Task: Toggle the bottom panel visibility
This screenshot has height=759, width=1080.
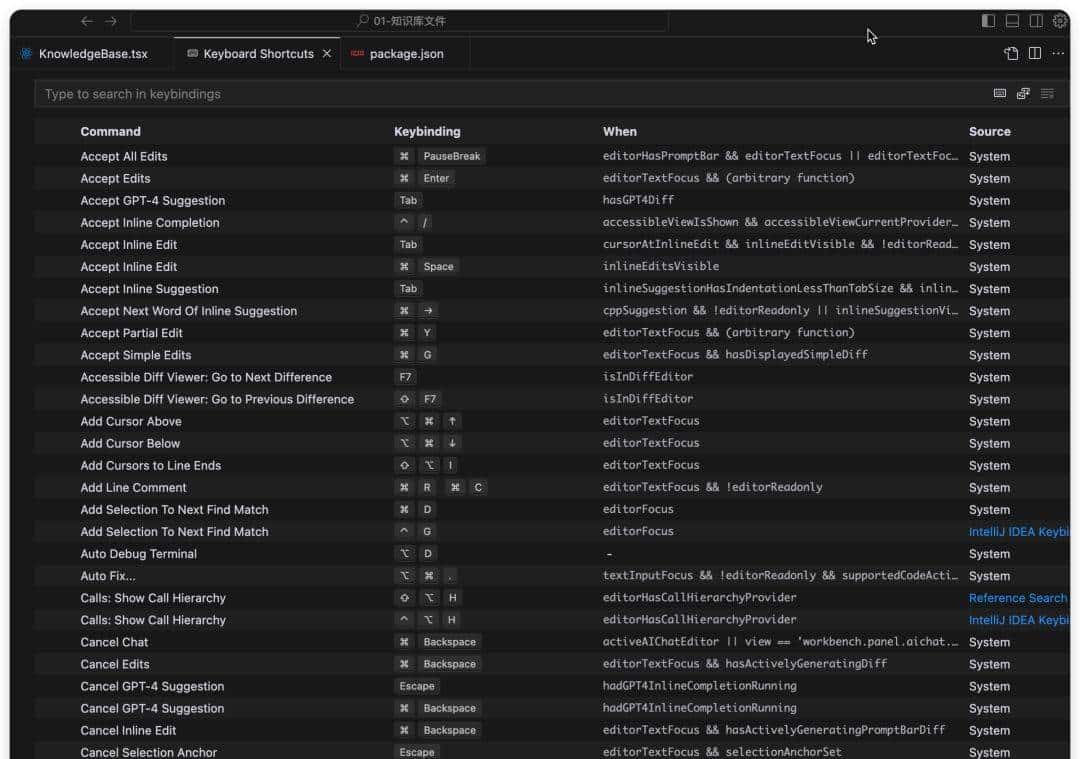Action: pyautogui.click(x=1012, y=21)
